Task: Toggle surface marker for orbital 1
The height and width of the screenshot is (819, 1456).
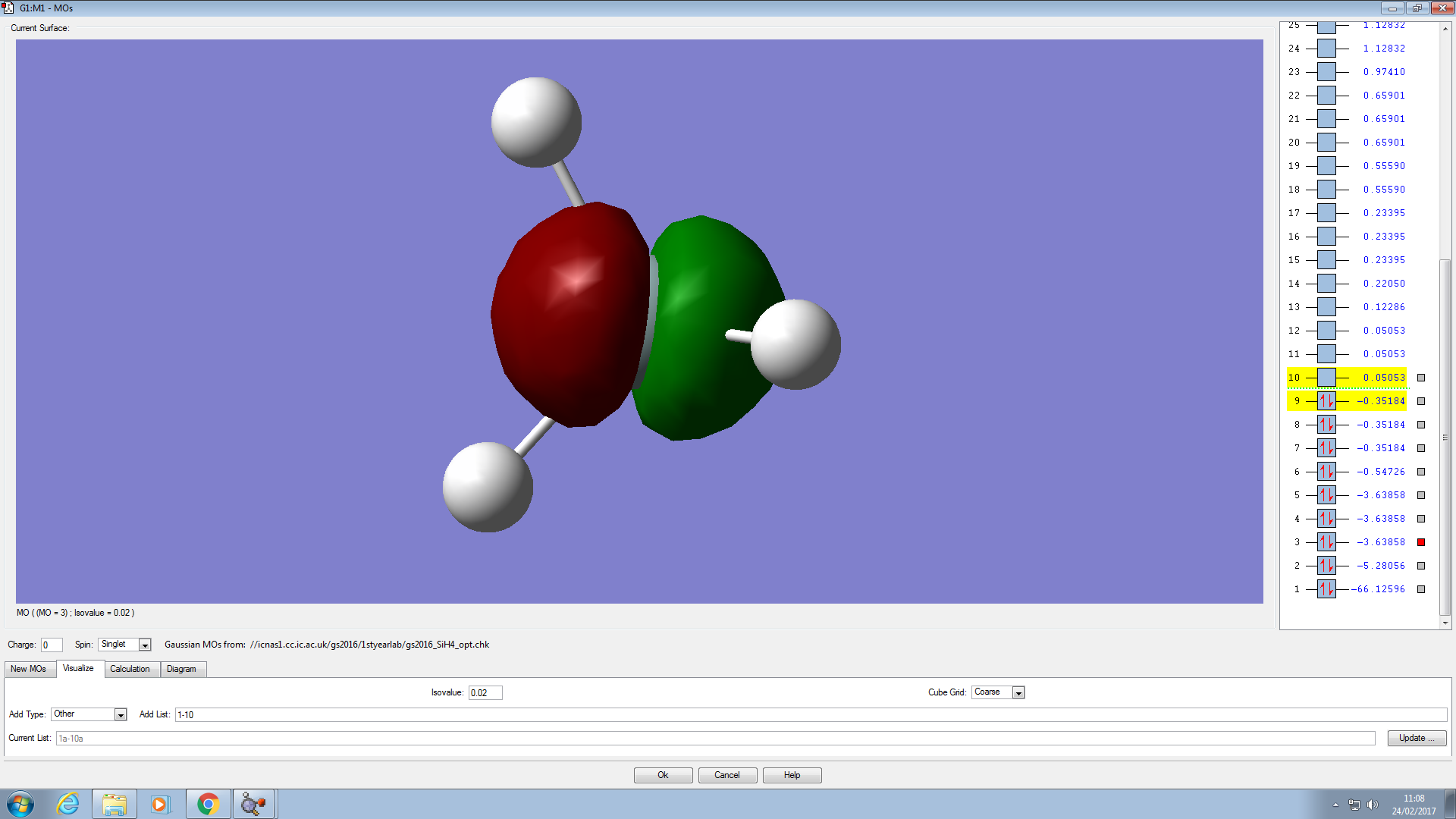Action: [x=1421, y=589]
